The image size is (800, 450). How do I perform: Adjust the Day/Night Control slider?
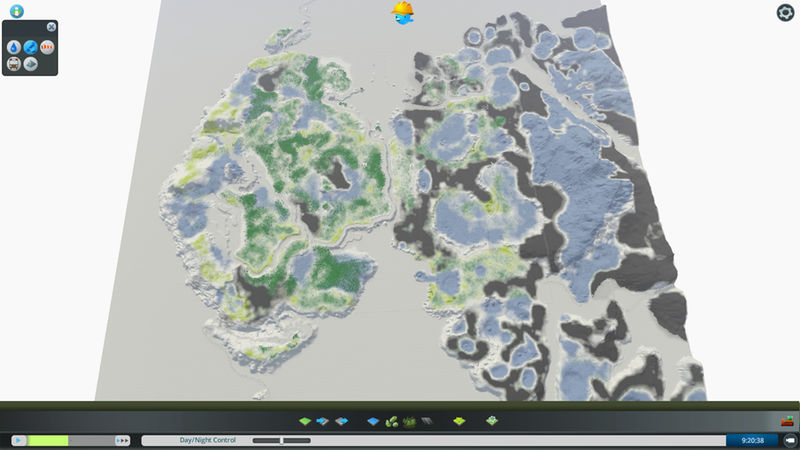pyautogui.click(x=282, y=440)
